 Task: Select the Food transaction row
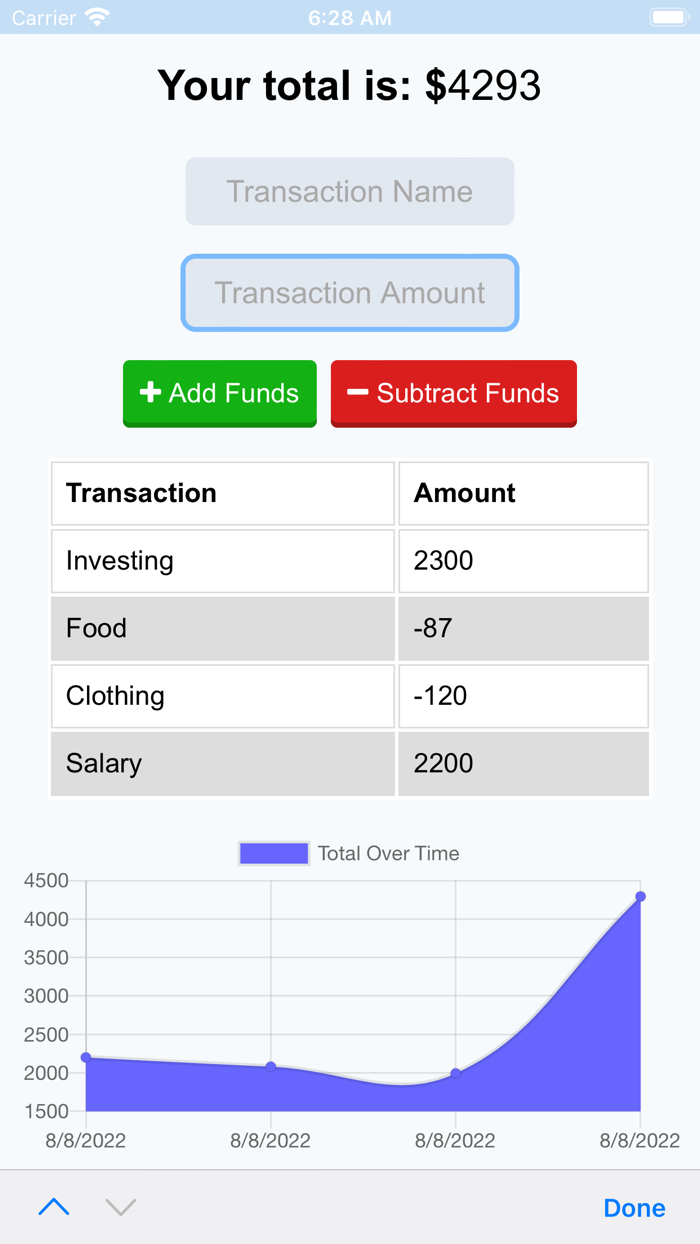(222, 628)
